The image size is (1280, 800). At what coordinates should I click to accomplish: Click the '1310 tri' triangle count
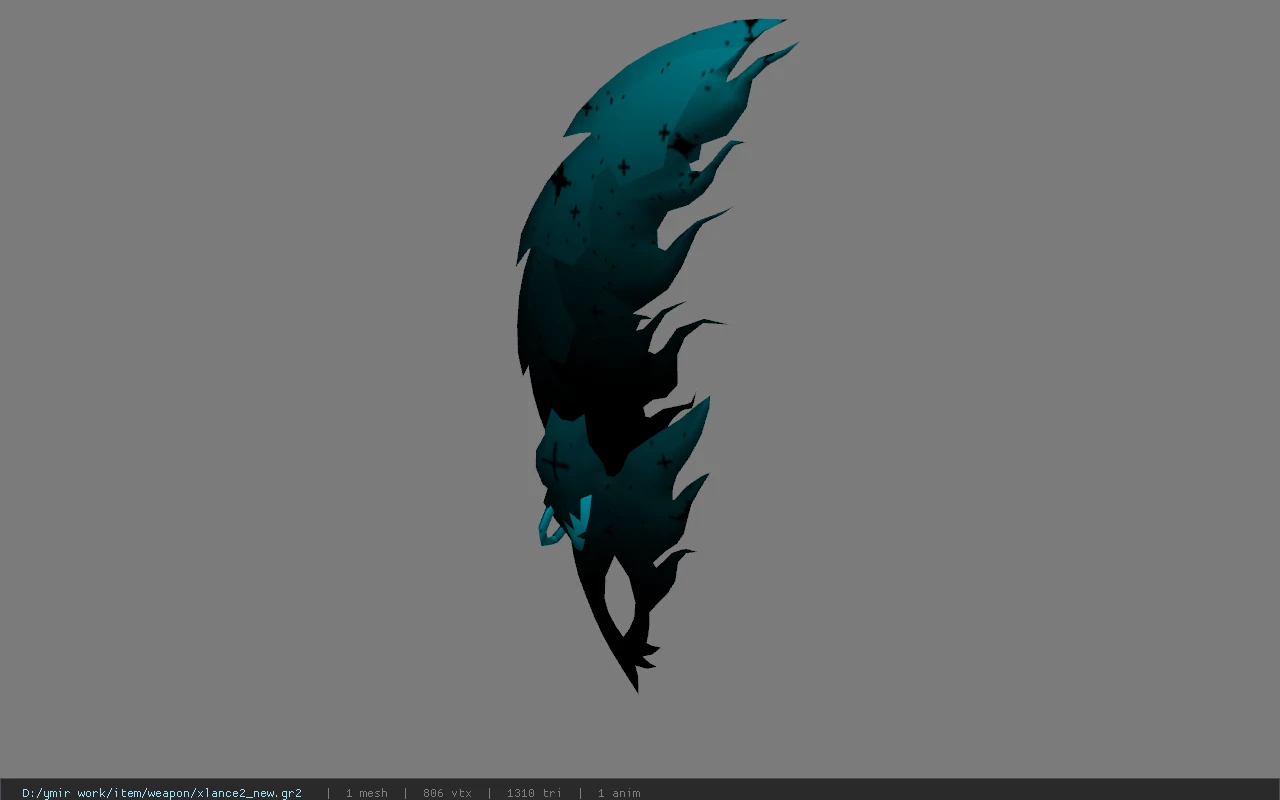pyautogui.click(x=534, y=793)
